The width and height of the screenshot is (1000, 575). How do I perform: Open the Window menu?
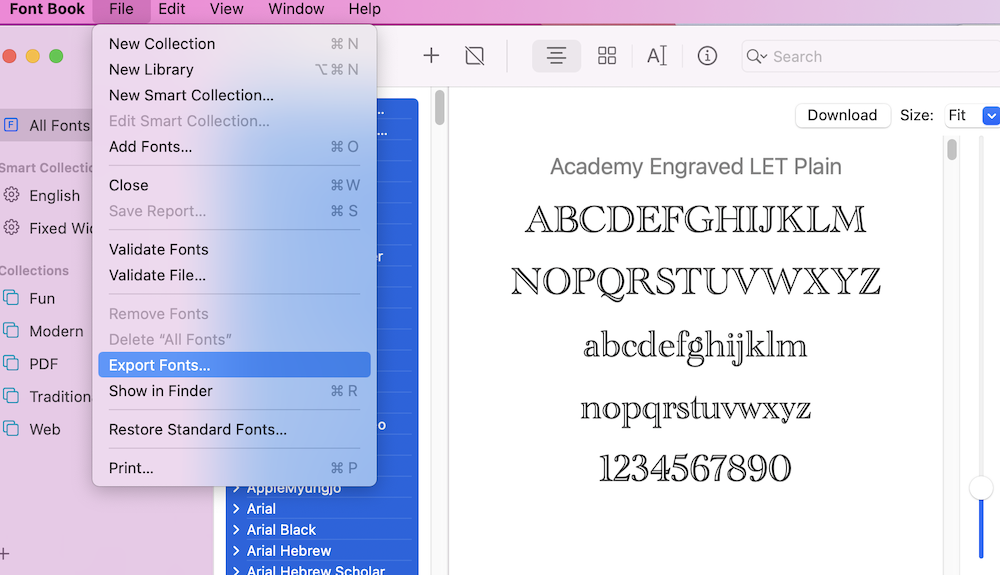pos(296,9)
